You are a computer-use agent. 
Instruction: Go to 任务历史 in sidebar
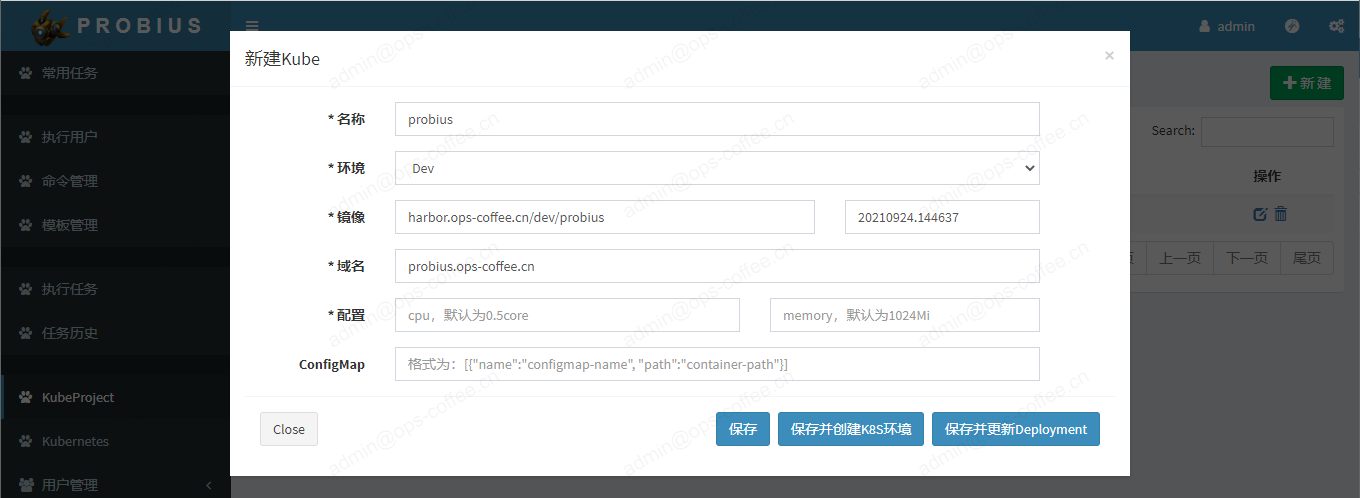tap(70, 333)
